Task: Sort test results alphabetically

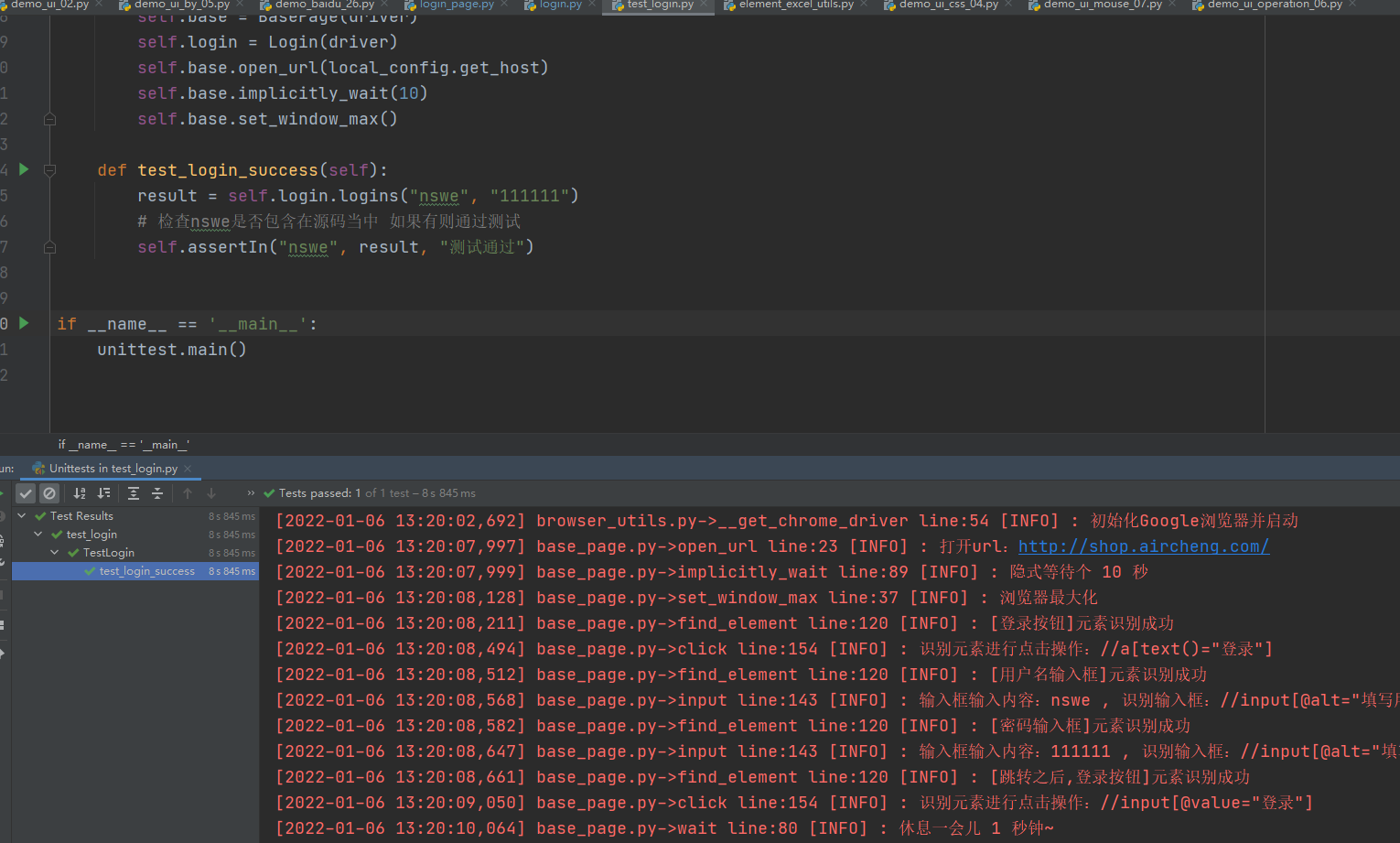Action: point(79,493)
